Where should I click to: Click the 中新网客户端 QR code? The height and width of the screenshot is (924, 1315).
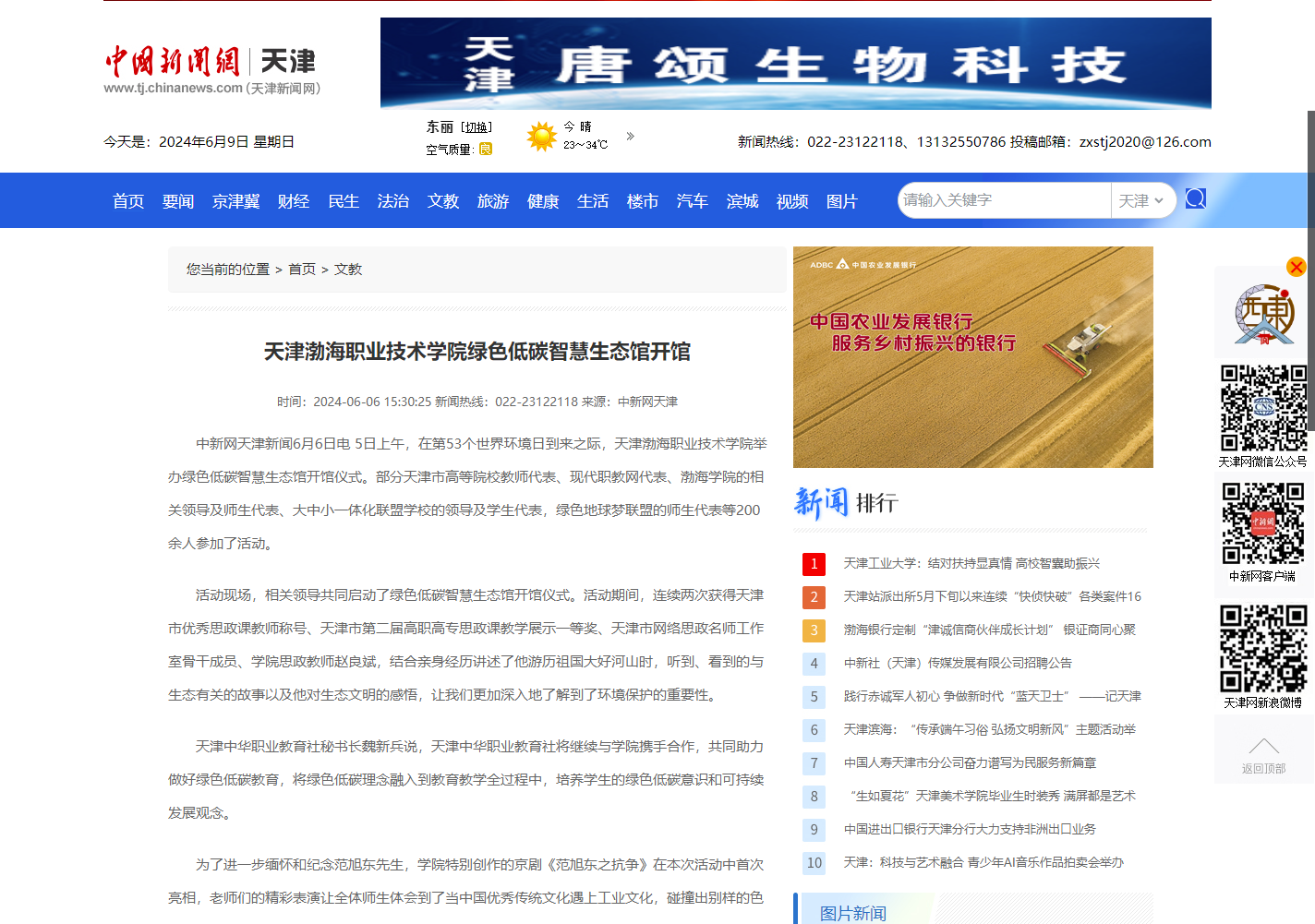point(1263,523)
